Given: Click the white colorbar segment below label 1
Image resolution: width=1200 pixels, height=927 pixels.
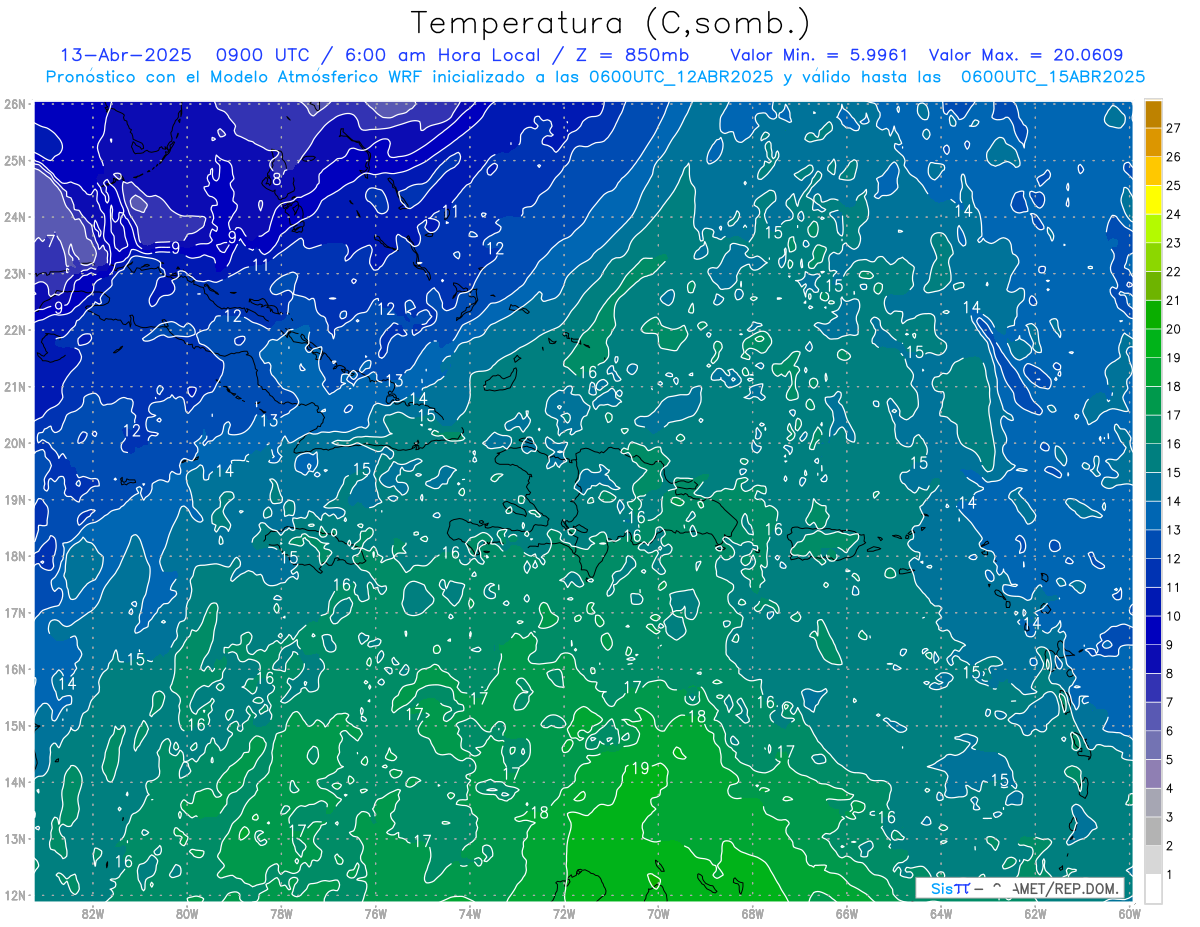Looking at the screenshot, I should click(1153, 887).
